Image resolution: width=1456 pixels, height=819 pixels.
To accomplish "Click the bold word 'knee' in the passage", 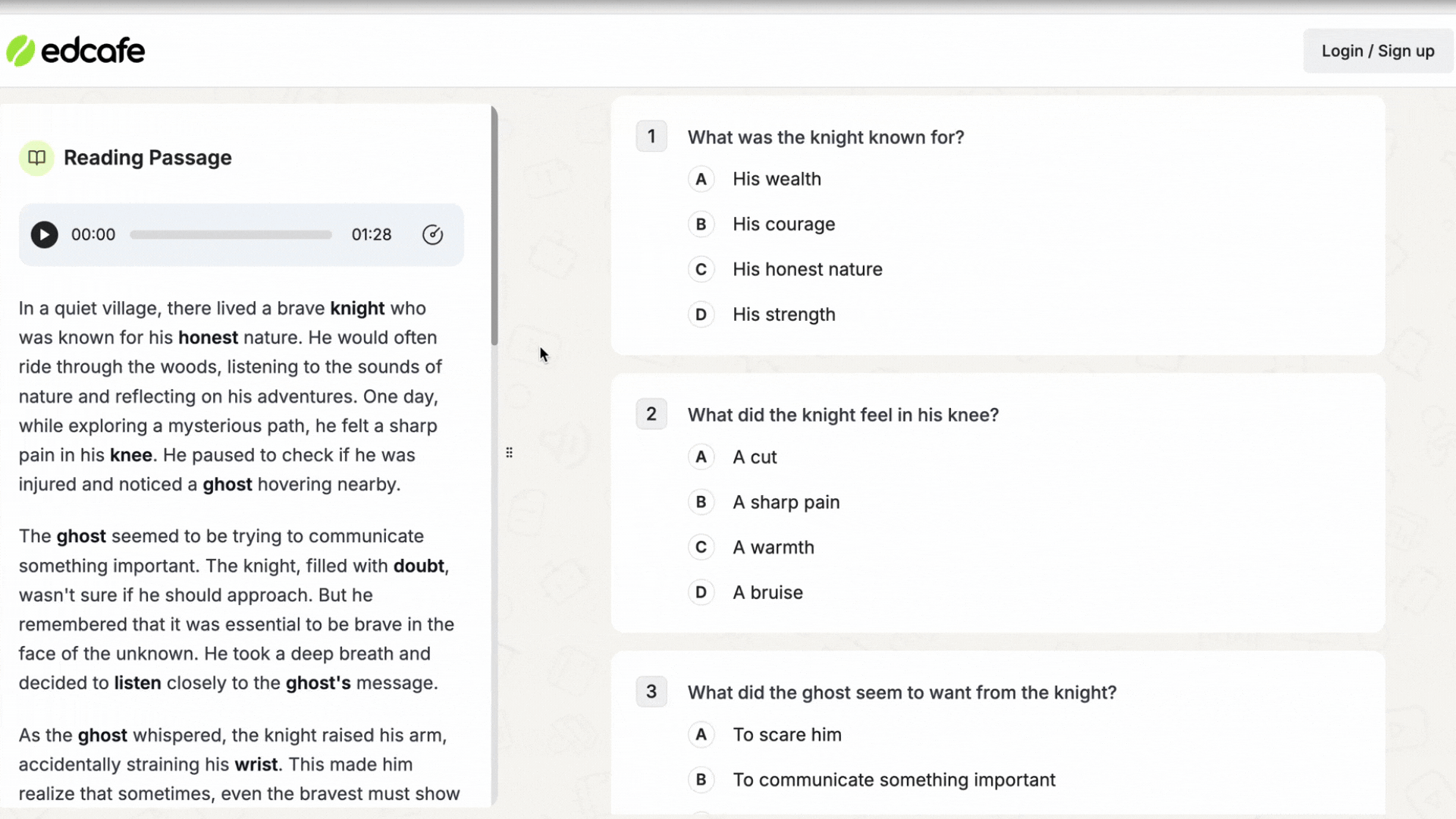I will tap(130, 455).
